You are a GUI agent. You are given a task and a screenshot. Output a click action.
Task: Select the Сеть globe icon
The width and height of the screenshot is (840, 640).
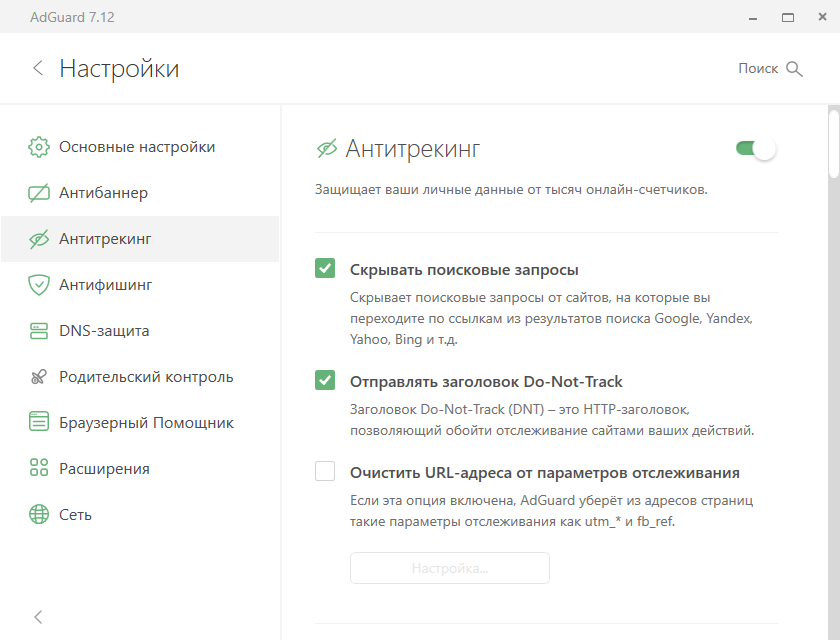38,514
